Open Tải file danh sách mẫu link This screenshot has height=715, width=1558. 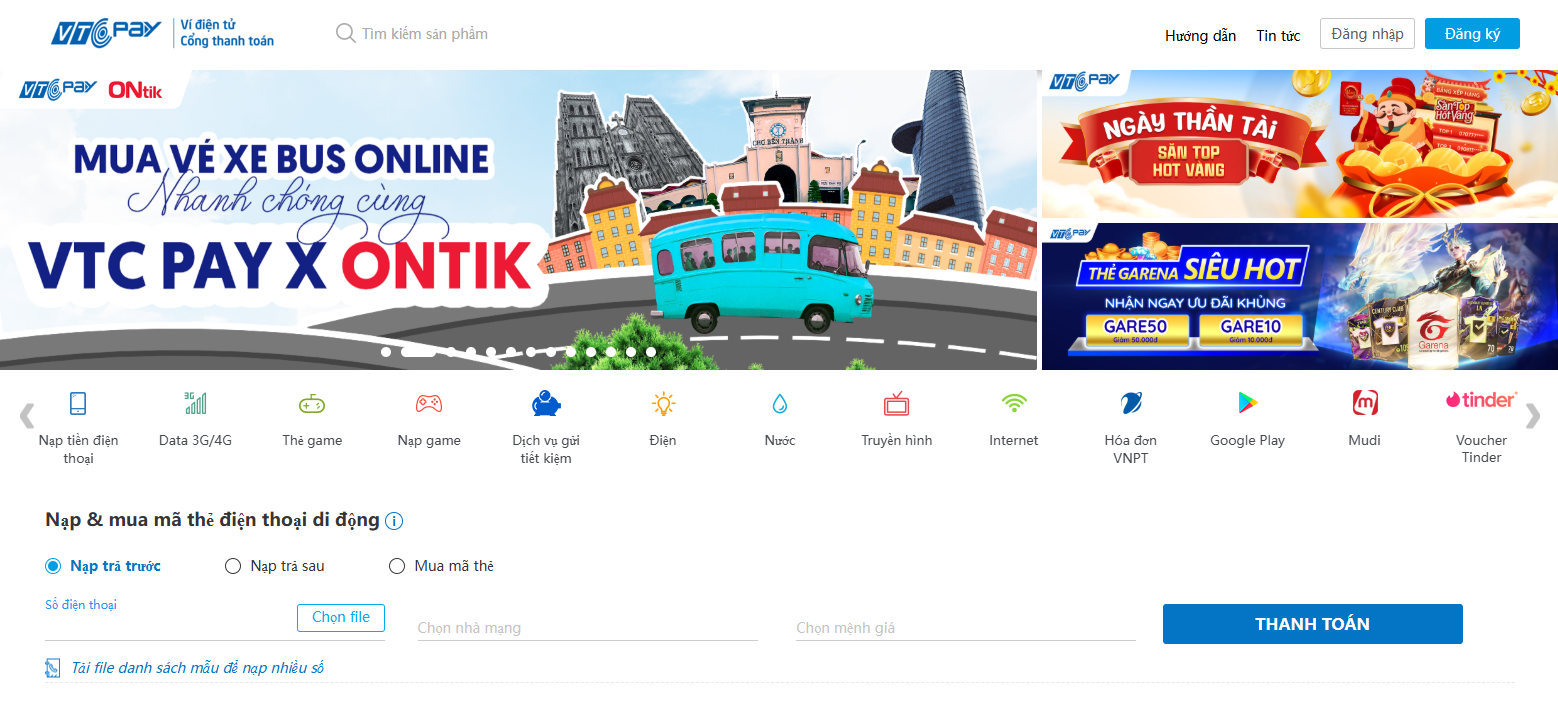pyautogui.click(x=198, y=668)
